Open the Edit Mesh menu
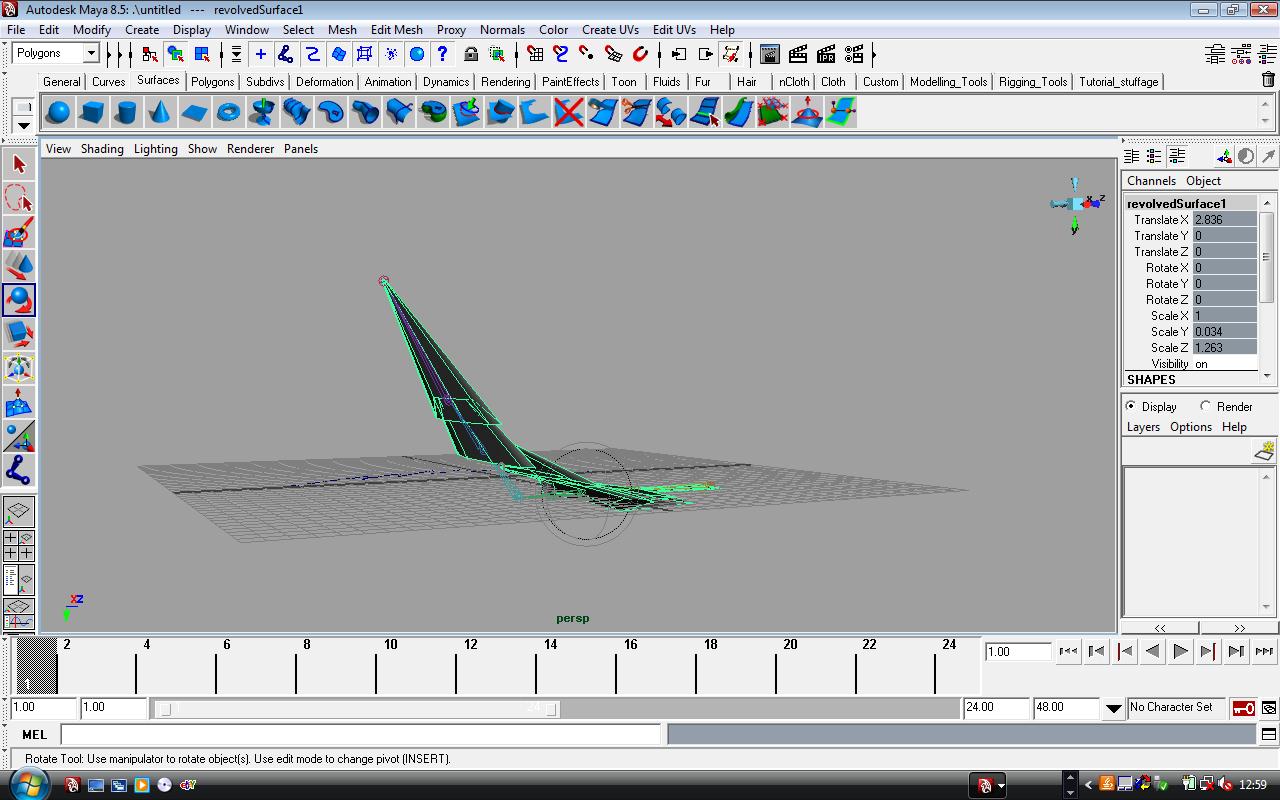 coord(396,29)
